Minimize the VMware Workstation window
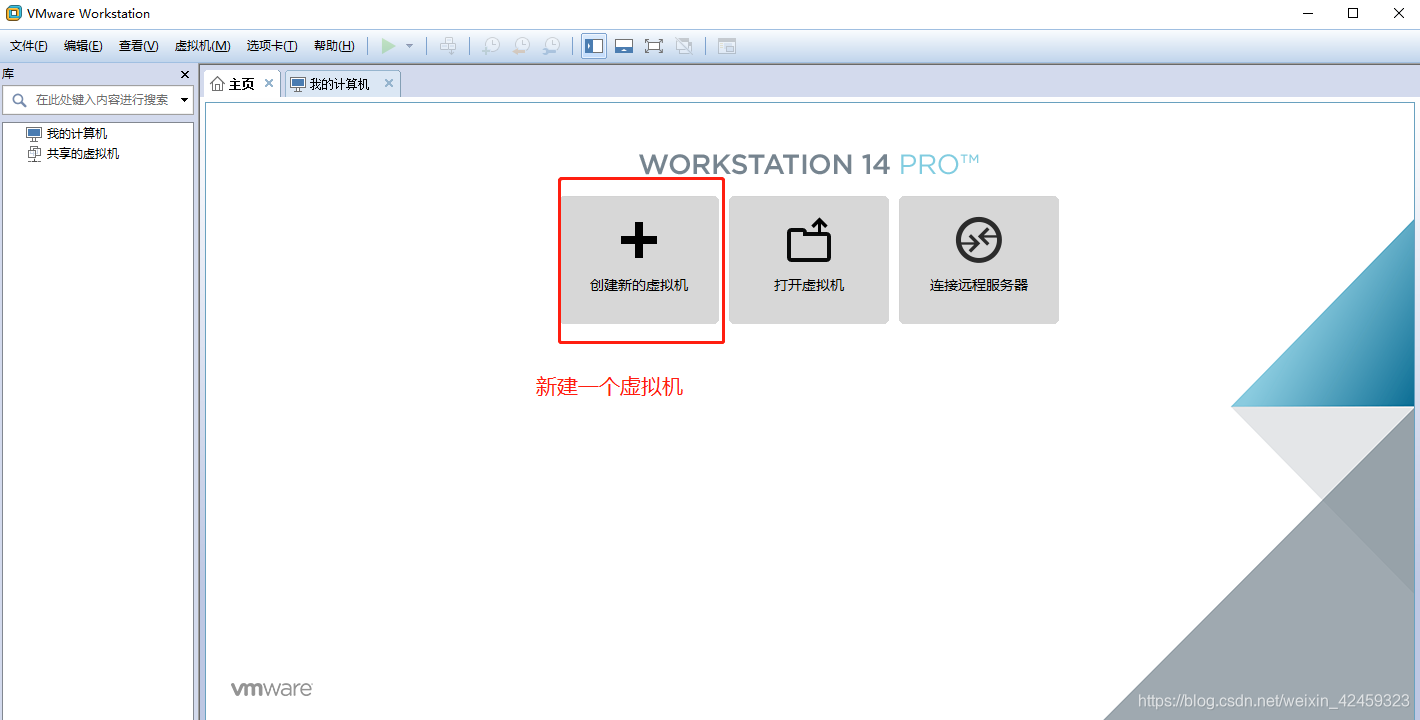Screen dimensions: 1420x720 (x=1309, y=13)
